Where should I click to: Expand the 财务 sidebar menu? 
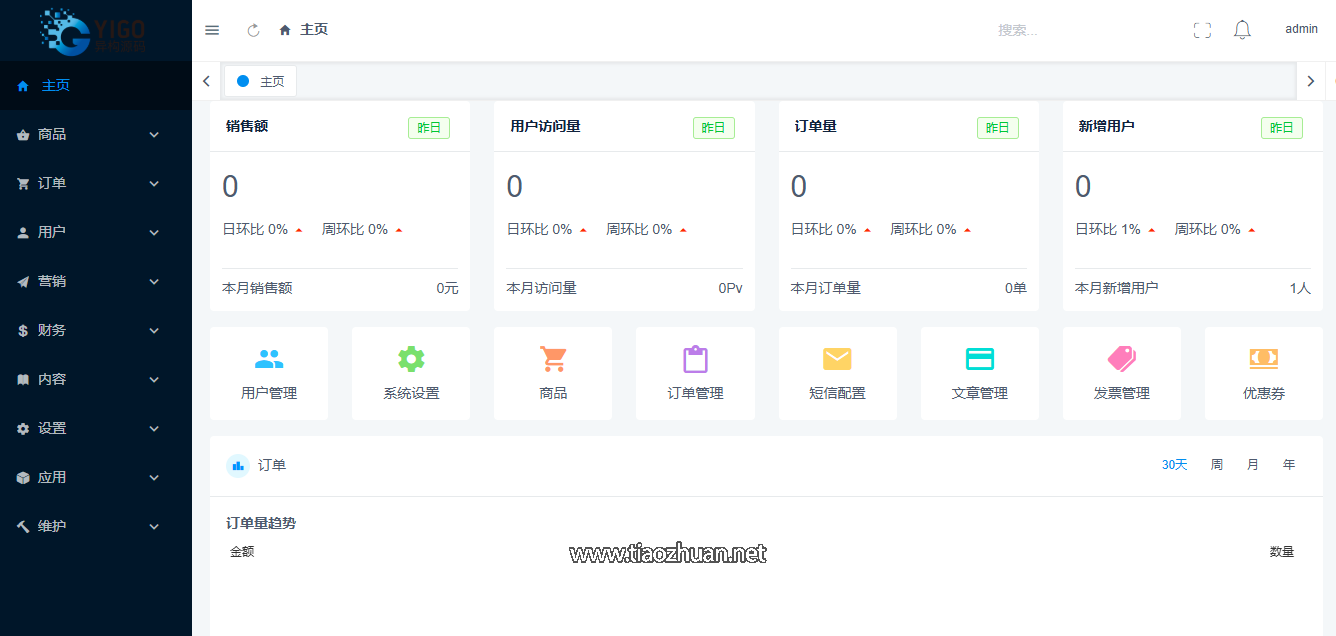[x=95, y=330]
